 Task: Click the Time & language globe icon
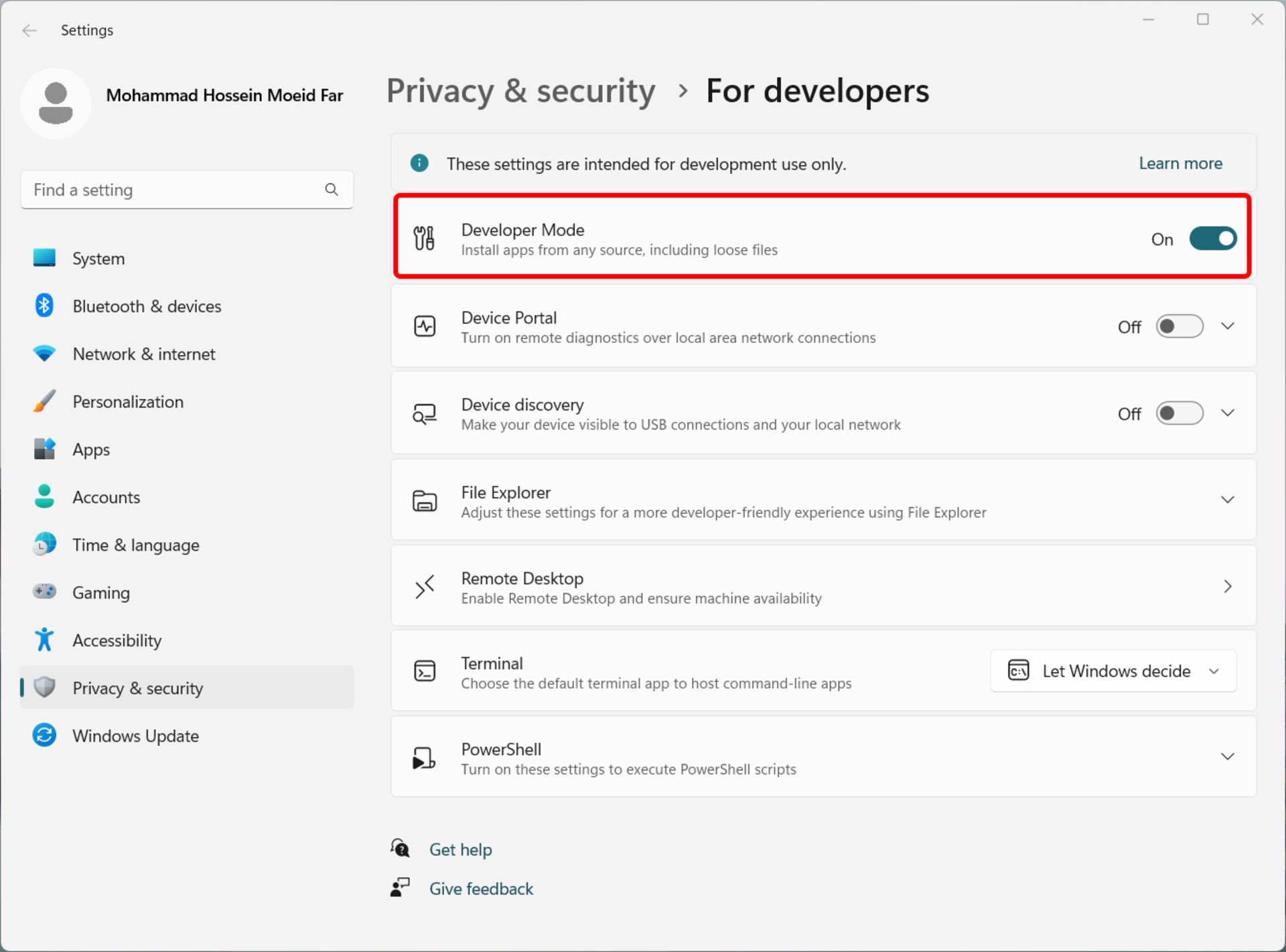(x=44, y=545)
